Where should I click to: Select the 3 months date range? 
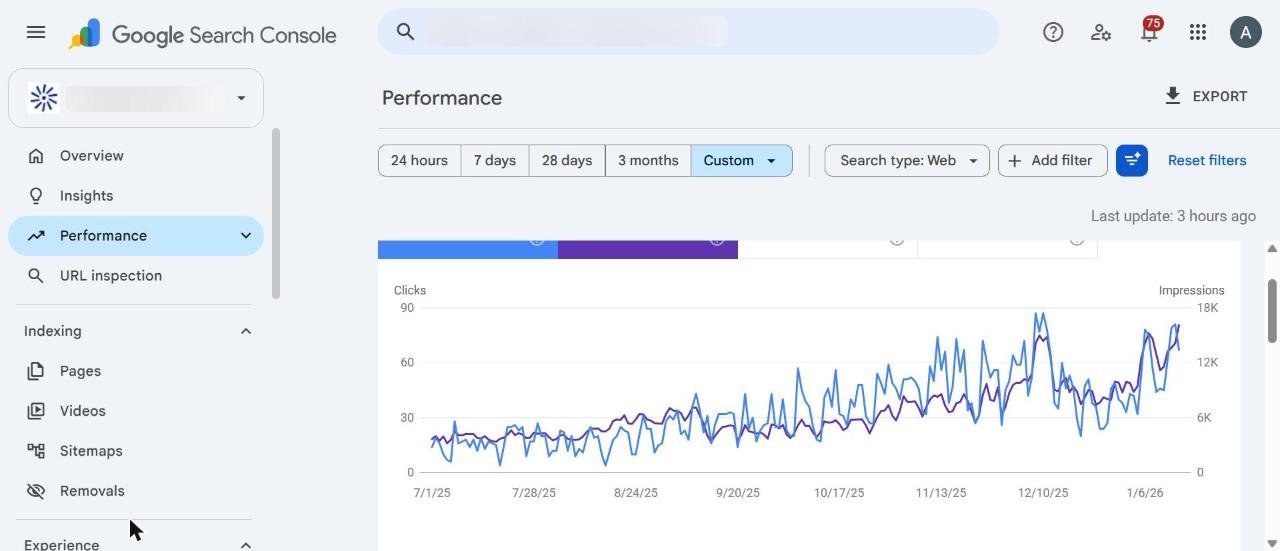tap(648, 160)
